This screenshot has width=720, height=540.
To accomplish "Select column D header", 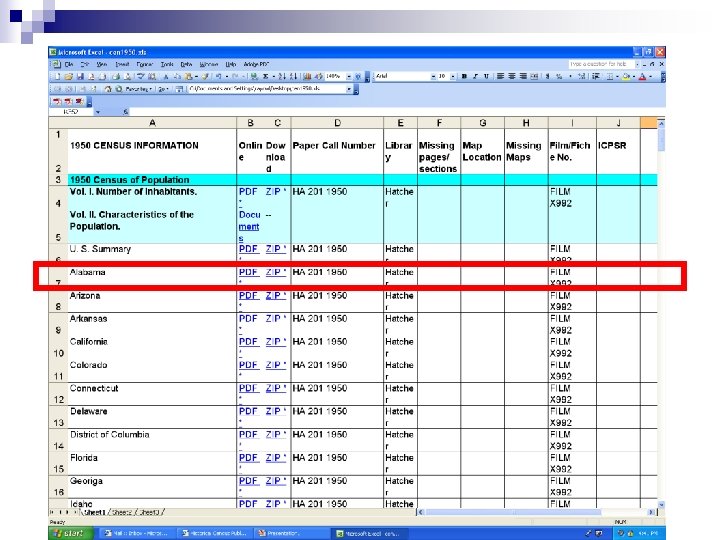I will pyautogui.click(x=336, y=123).
